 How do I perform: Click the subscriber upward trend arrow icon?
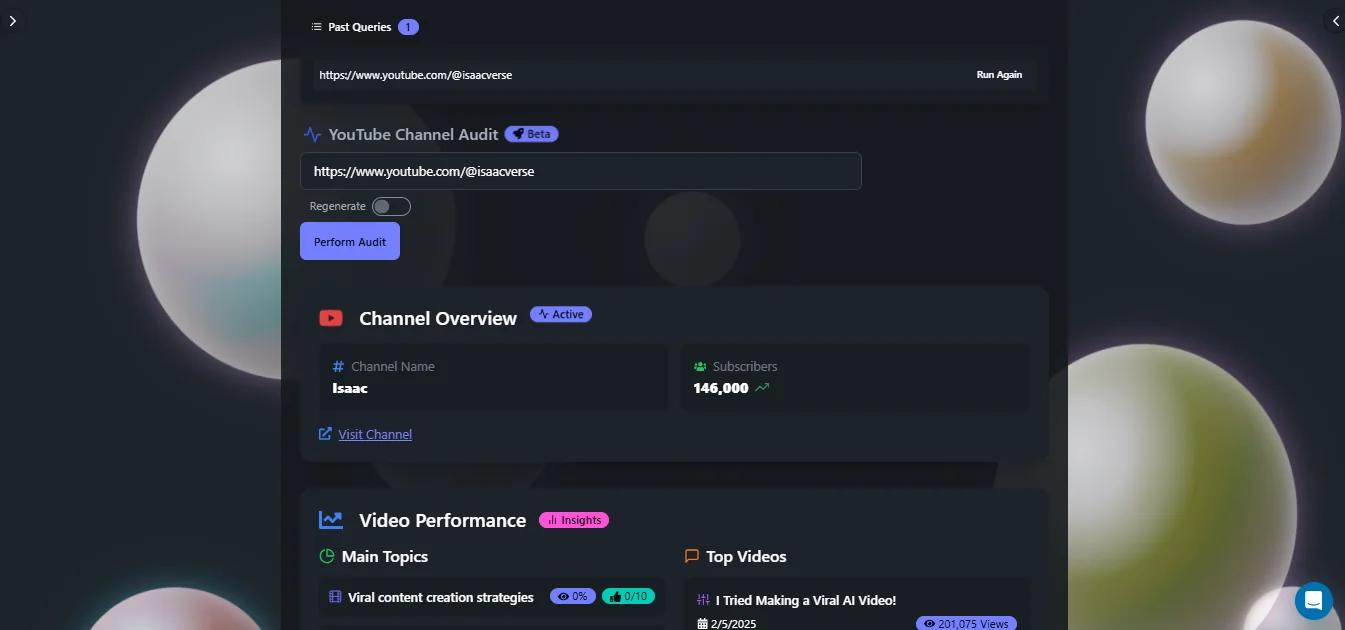pyautogui.click(x=762, y=388)
